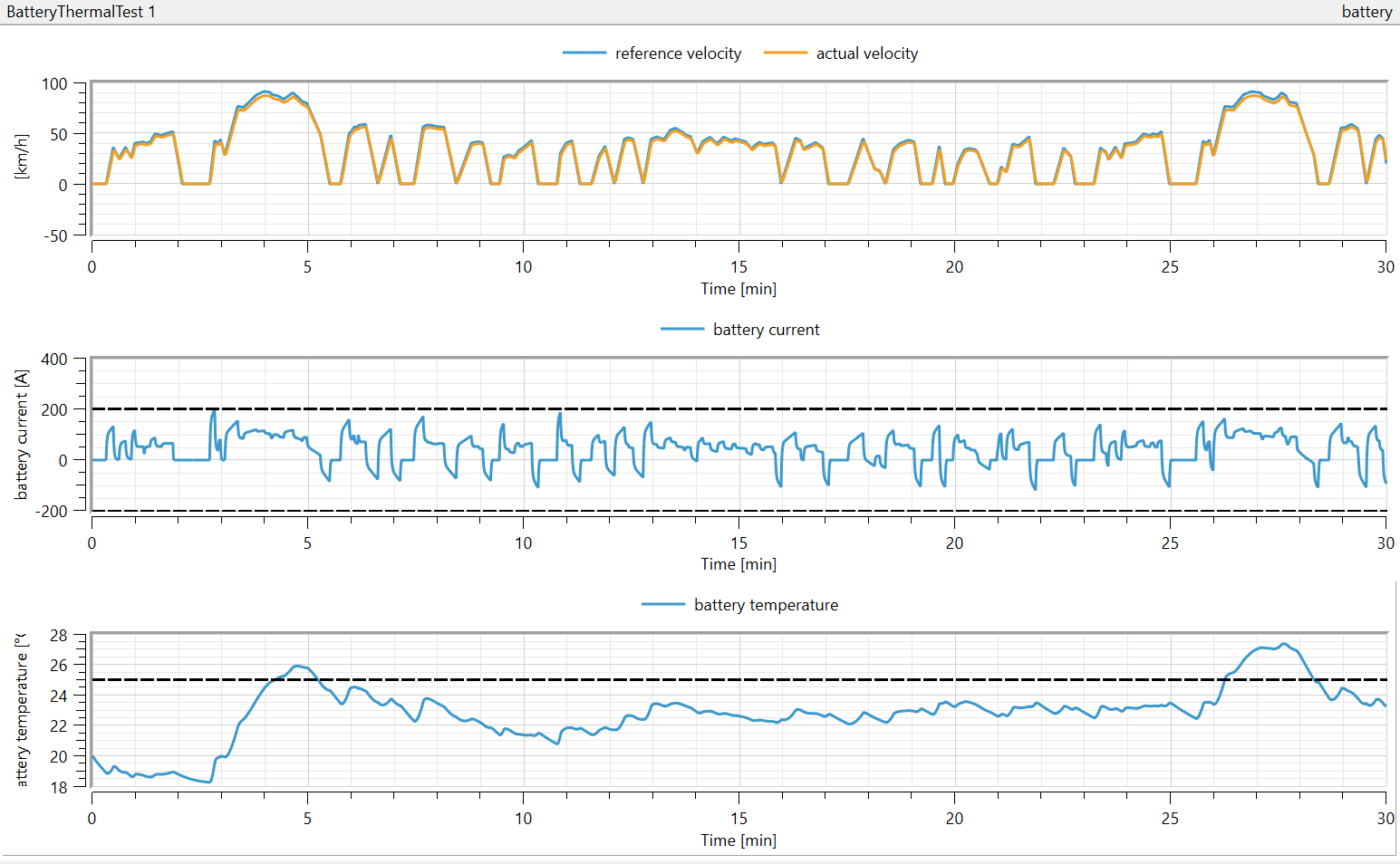Viewport: 1400px width, 864px height.
Task: Click the reference velocity legend entry
Action: [652, 53]
